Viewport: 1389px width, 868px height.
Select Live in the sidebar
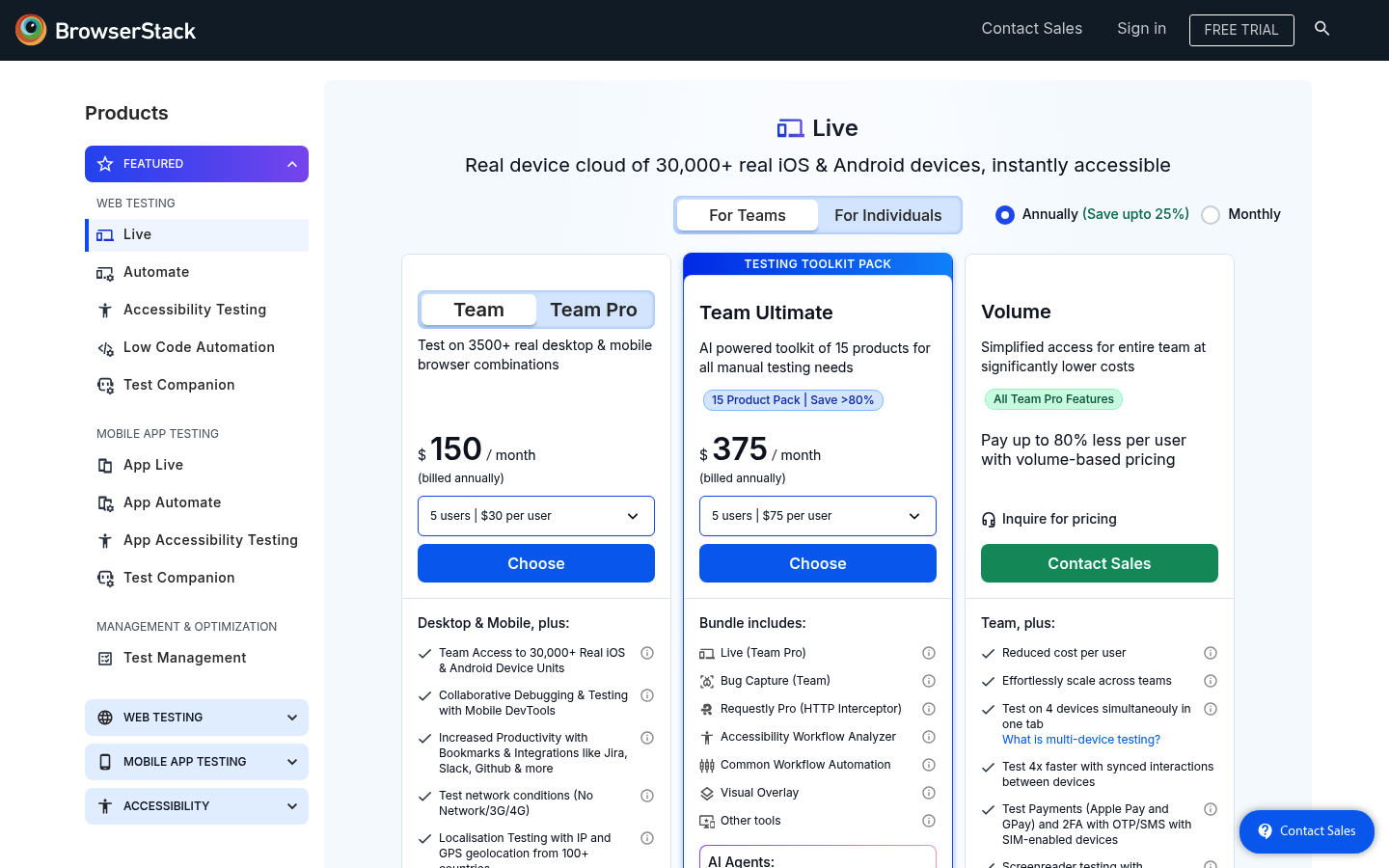197,235
